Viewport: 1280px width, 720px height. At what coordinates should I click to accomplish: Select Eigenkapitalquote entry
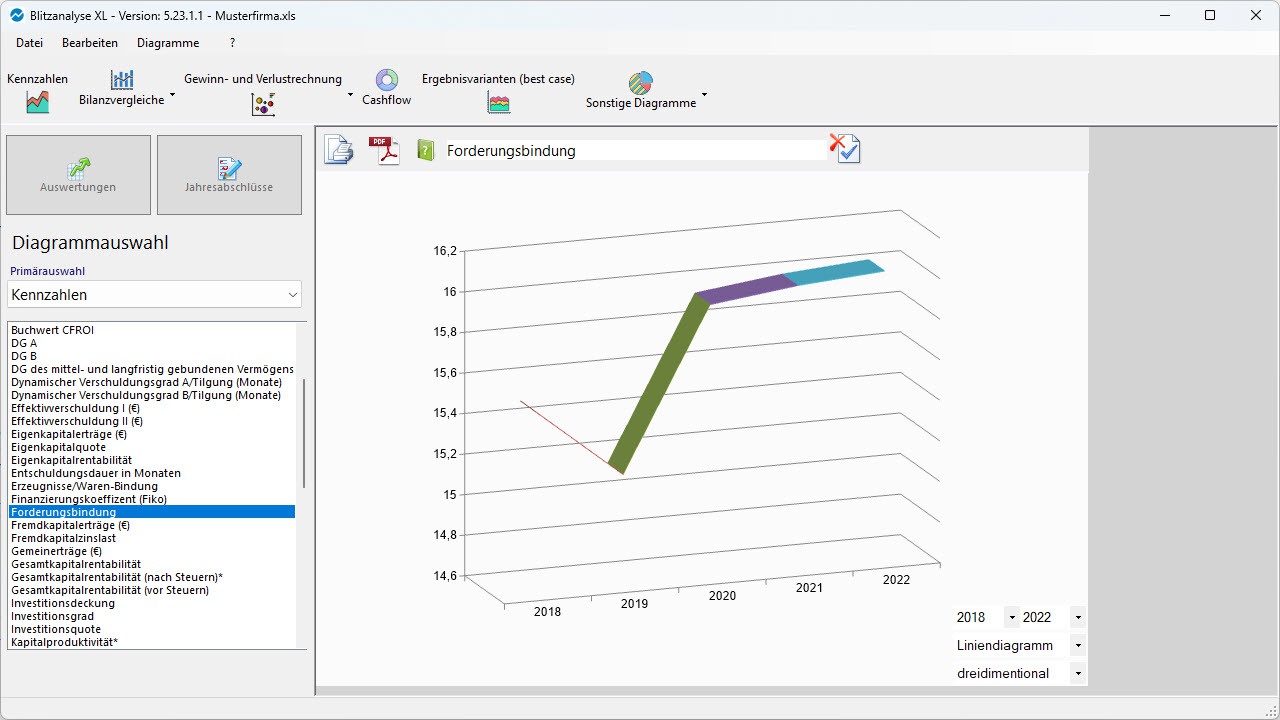point(152,447)
